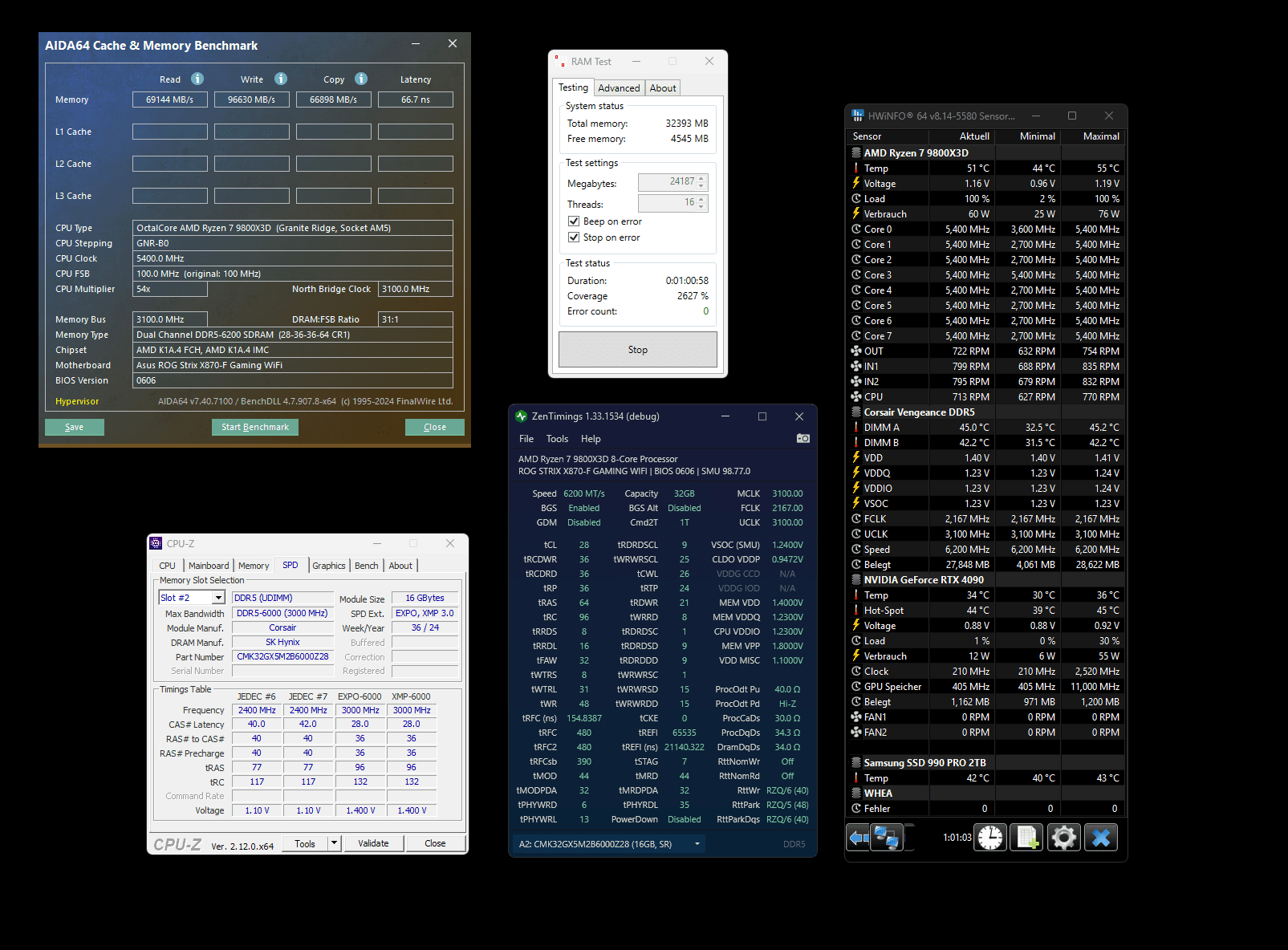Click the NVIDIA GeForce RTX 4090 section icon

(x=856, y=579)
